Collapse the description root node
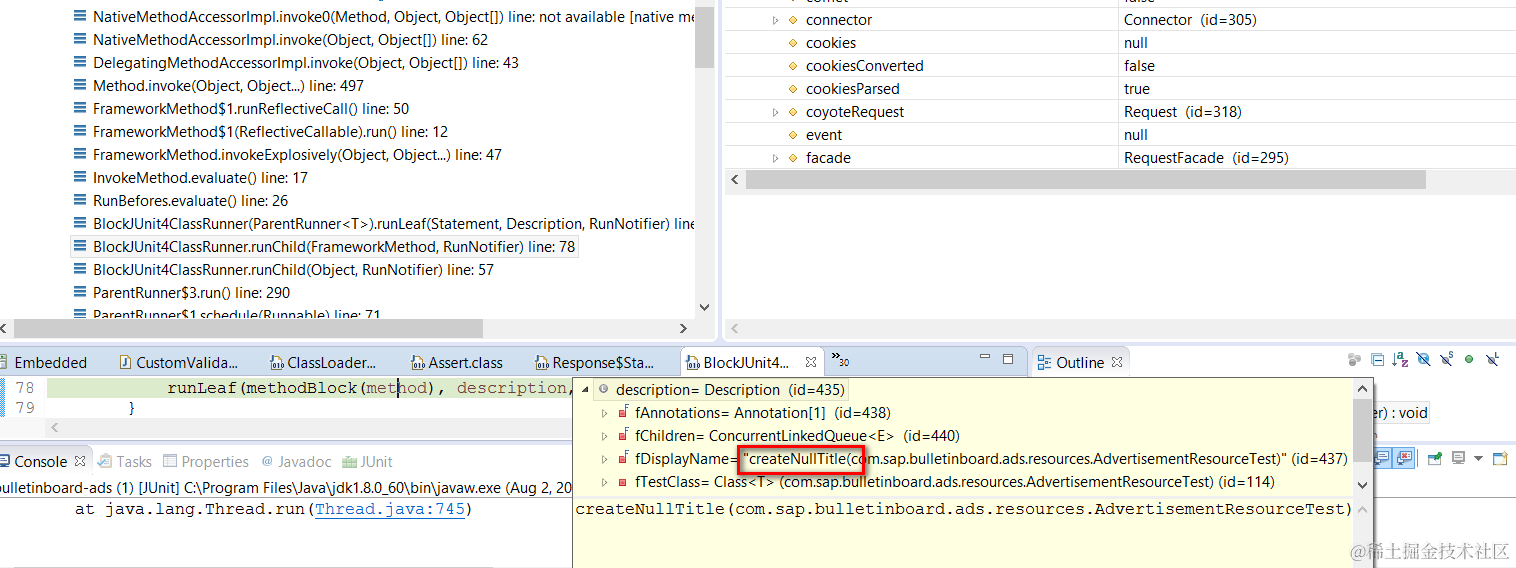 (x=585, y=390)
